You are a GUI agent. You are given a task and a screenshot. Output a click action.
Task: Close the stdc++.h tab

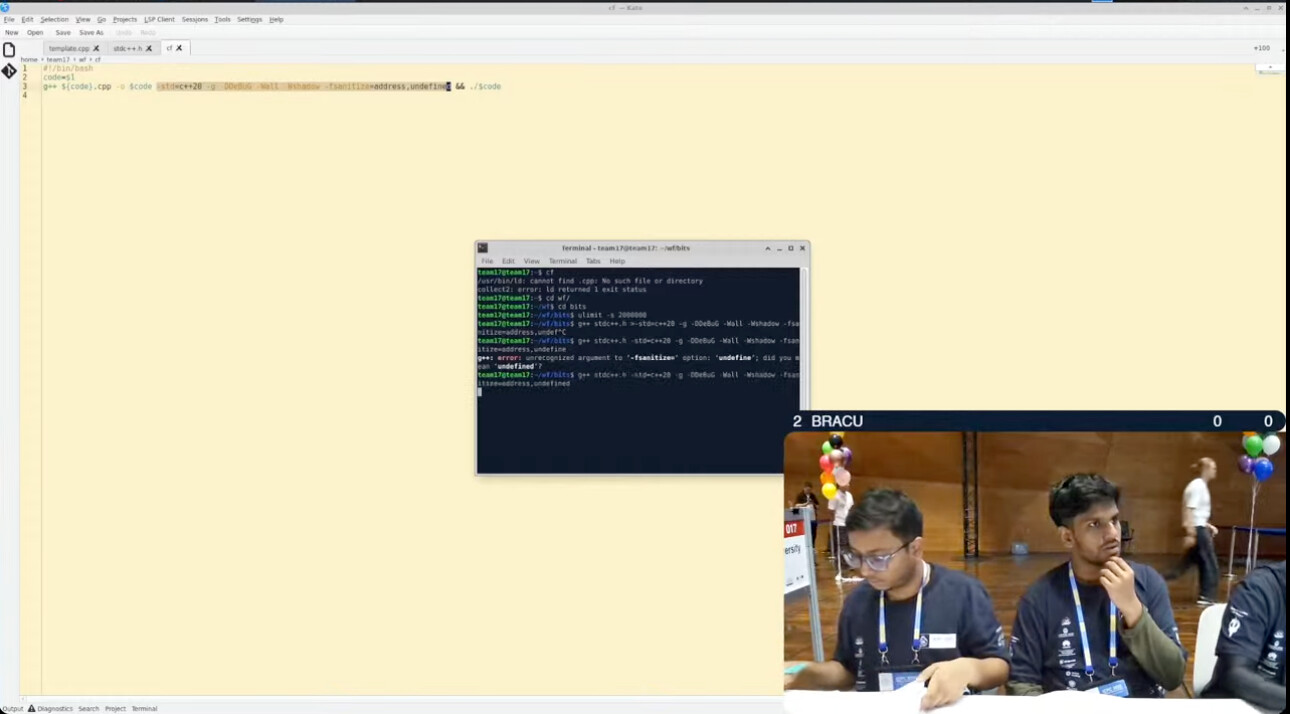[149, 48]
